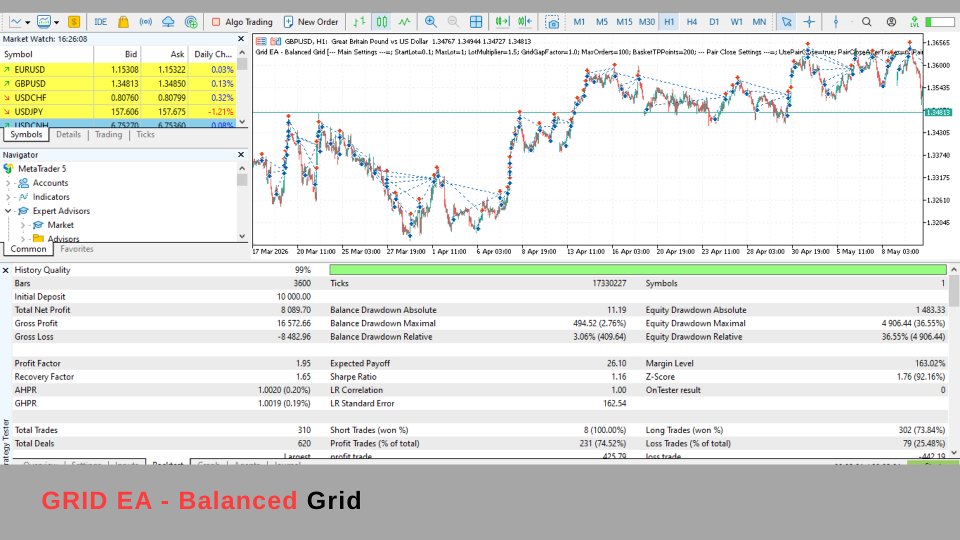Zoom out on the chart
Viewport: 960px width, 540px height.
[453, 22]
